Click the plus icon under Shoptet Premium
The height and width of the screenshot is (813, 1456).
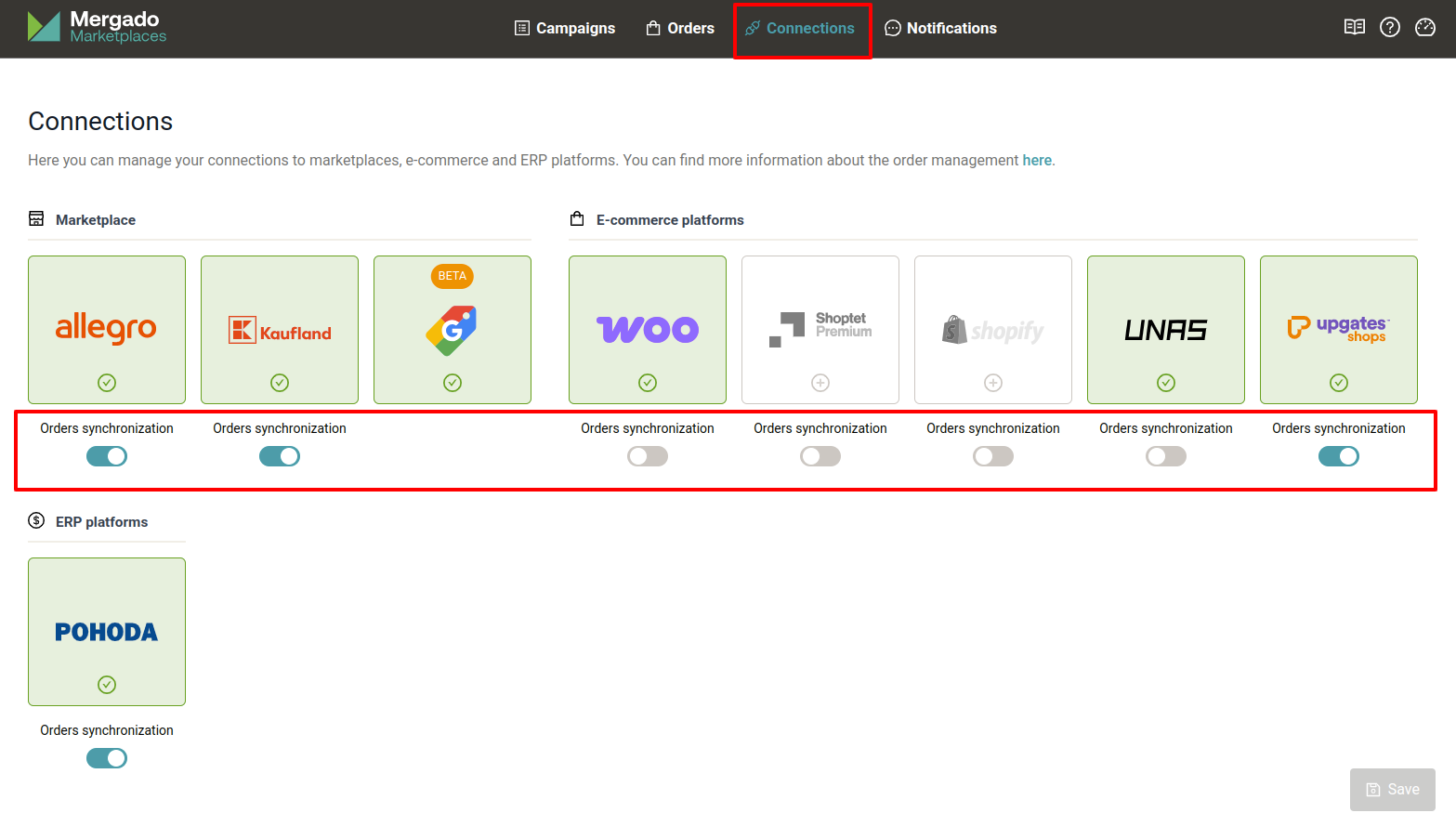[820, 383]
